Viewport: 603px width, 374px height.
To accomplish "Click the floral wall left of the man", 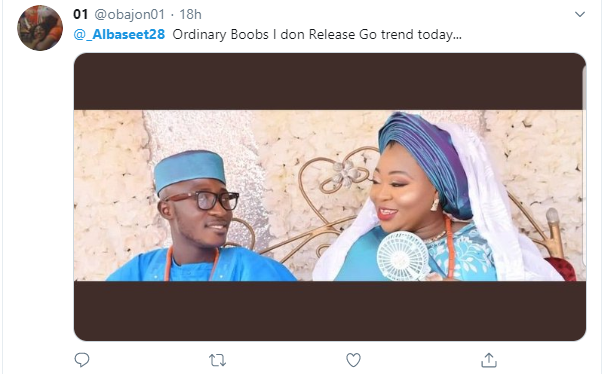I will (112, 192).
